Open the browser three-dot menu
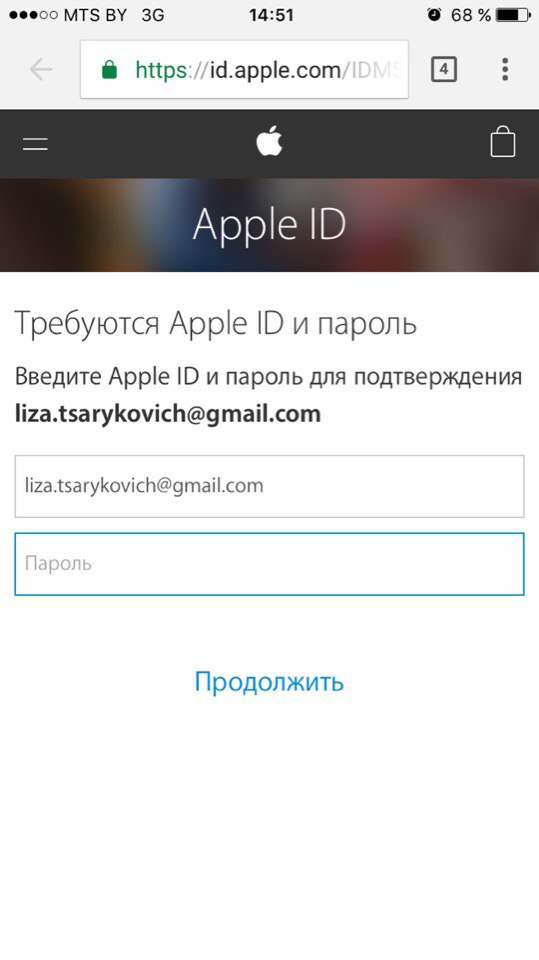Image resolution: width=539 pixels, height=960 pixels. 505,69
